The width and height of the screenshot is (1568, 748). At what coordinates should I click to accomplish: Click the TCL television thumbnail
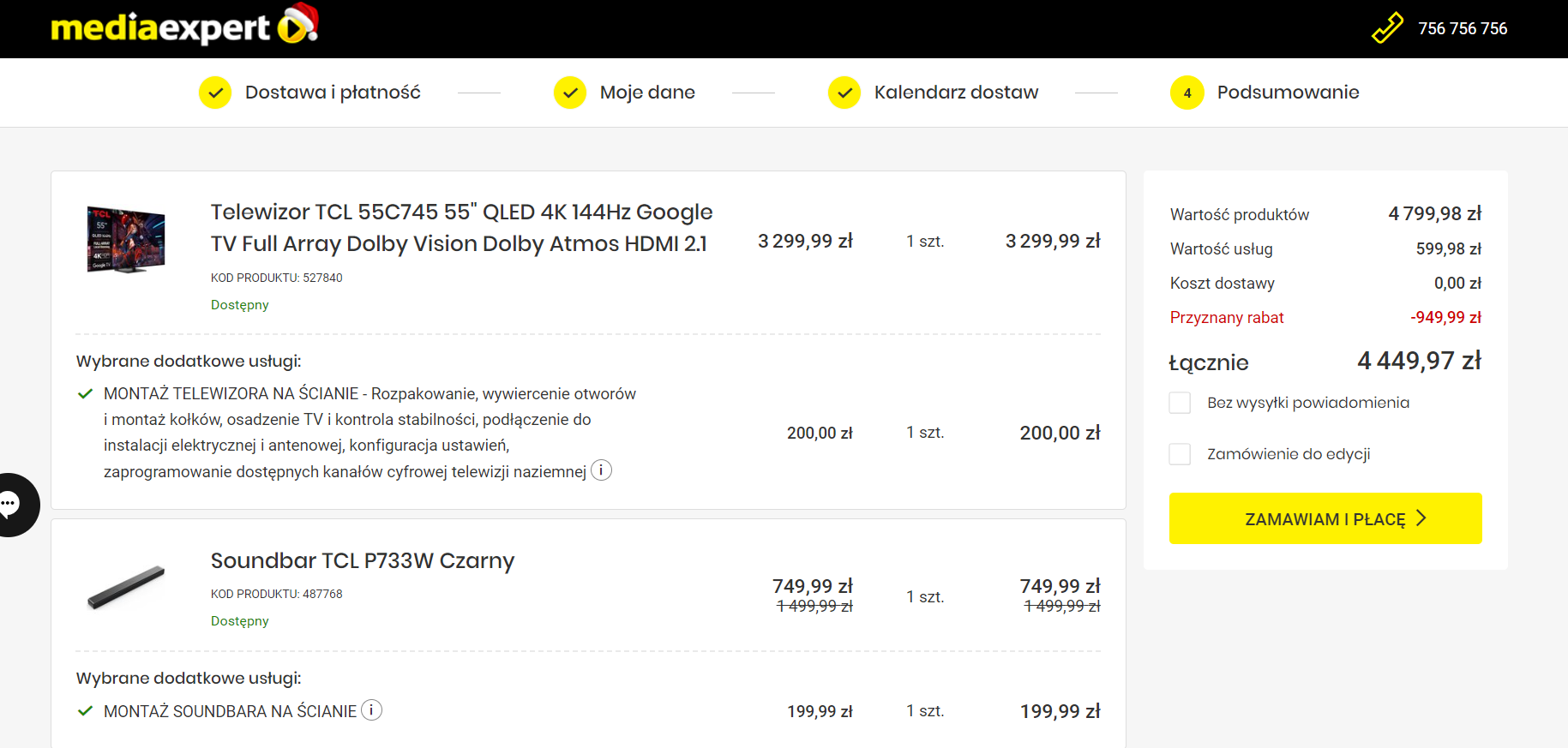pyautogui.click(x=126, y=240)
